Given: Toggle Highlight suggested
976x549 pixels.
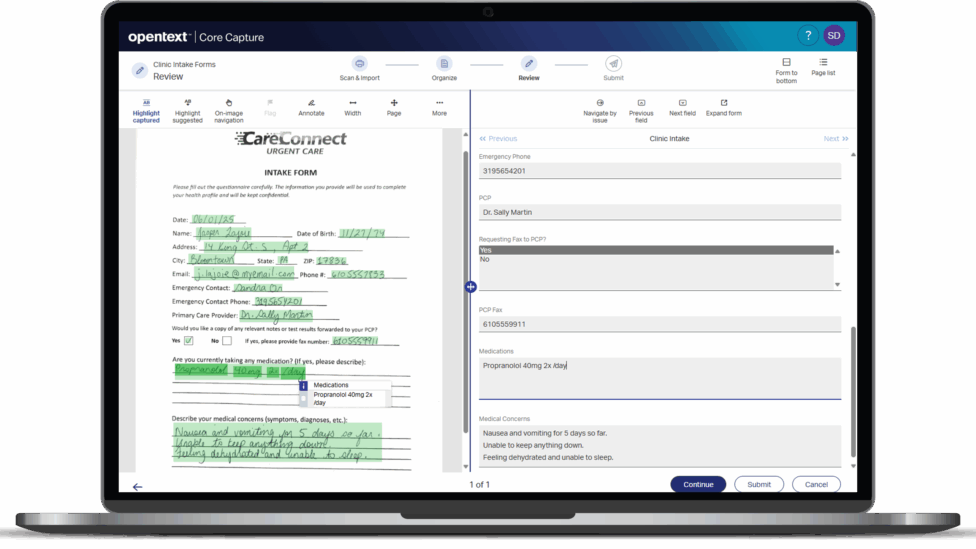Looking at the screenshot, I should click(187, 111).
